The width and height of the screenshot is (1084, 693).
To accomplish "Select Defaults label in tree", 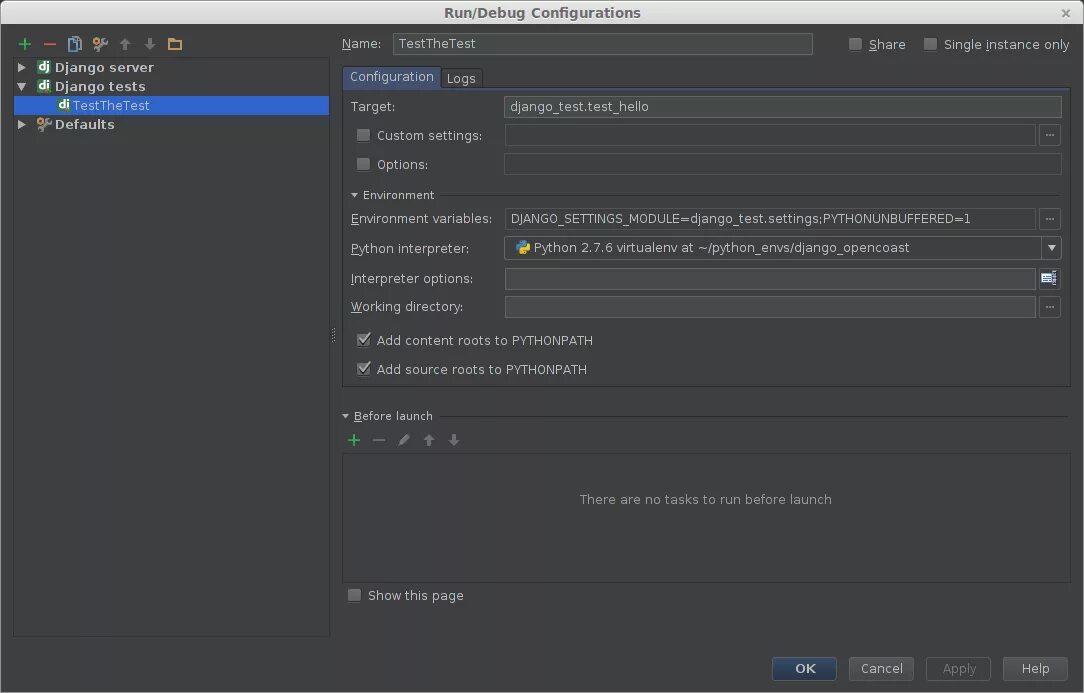I will tap(84, 124).
